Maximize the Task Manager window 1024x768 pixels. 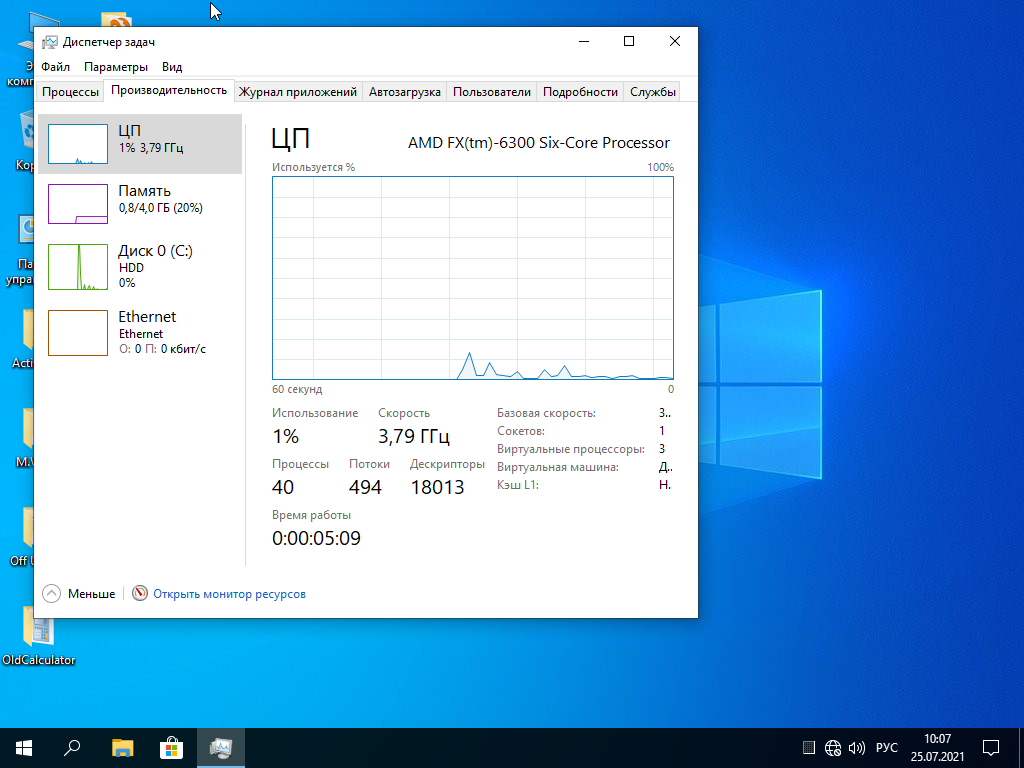629,41
